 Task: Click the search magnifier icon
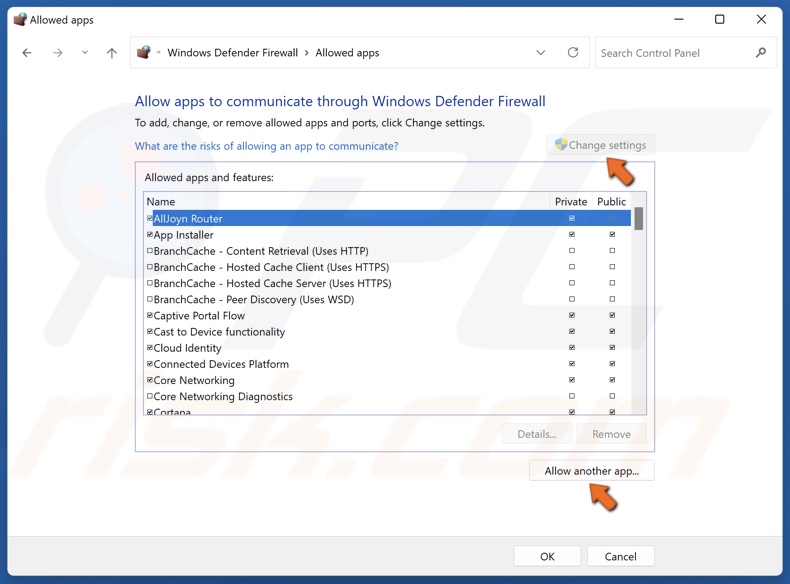pyautogui.click(x=761, y=53)
